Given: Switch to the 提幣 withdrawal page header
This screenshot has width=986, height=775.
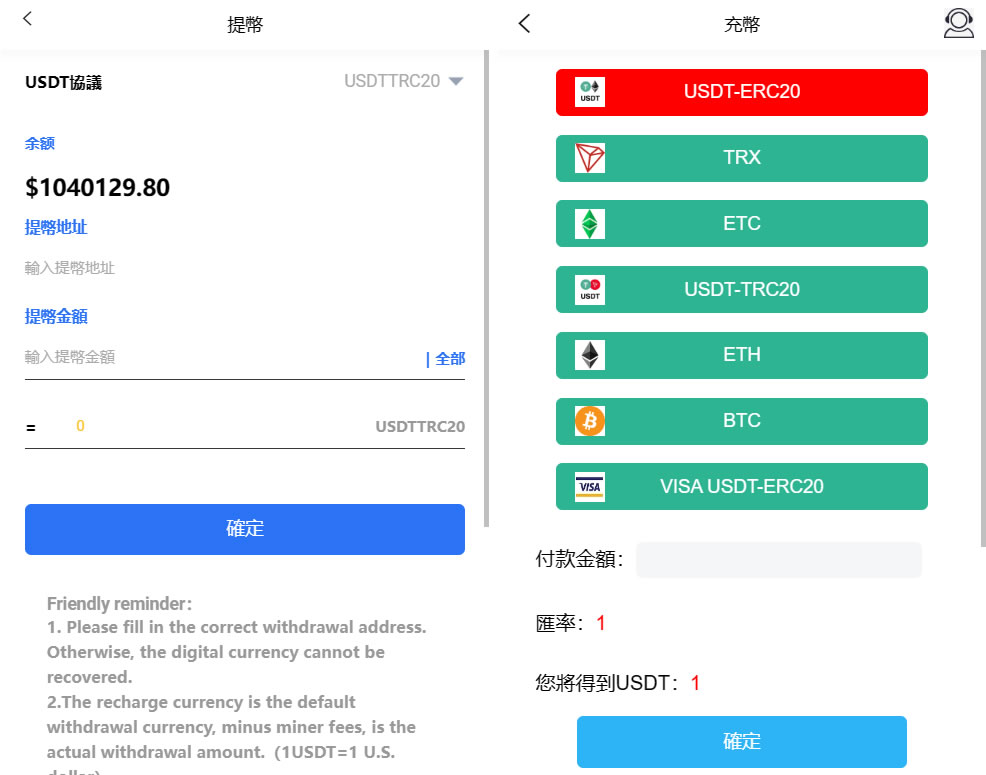Looking at the screenshot, I should (245, 24).
